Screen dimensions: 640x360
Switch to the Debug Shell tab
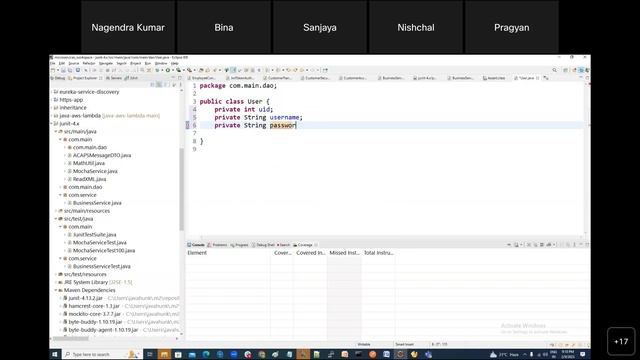point(263,245)
